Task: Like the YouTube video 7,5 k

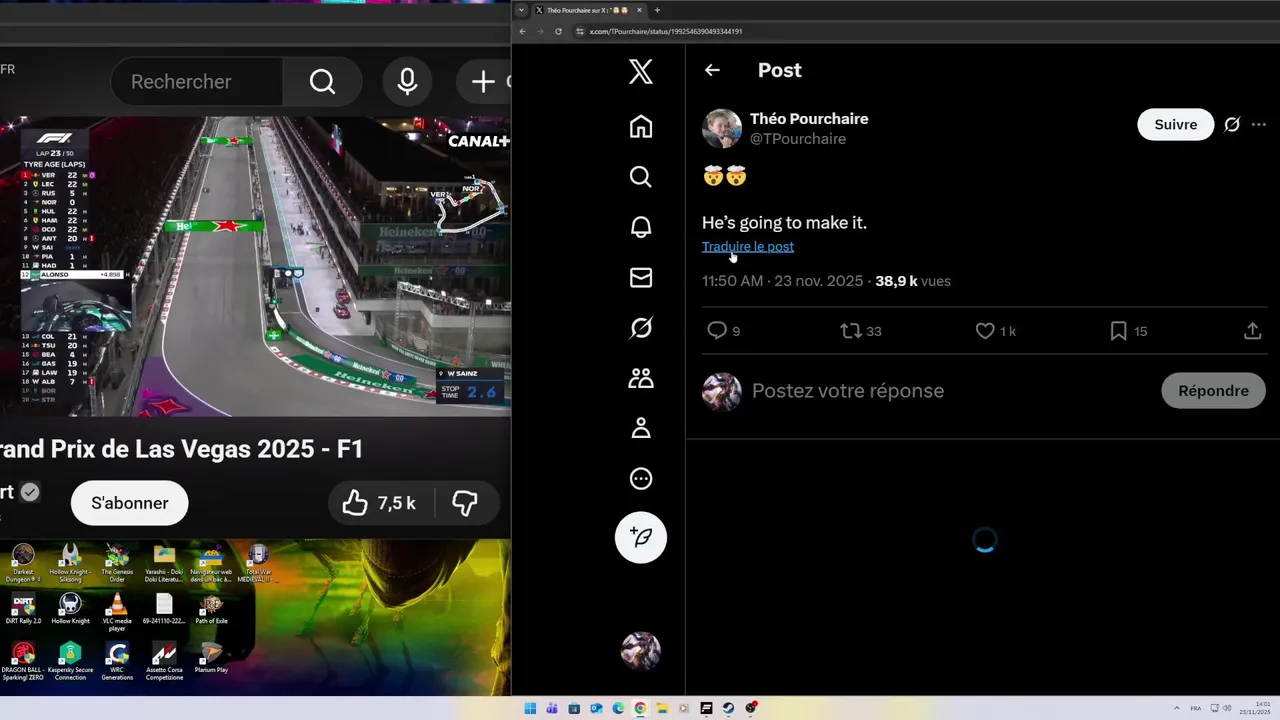Action: pyautogui.click(x=380, y=503)
